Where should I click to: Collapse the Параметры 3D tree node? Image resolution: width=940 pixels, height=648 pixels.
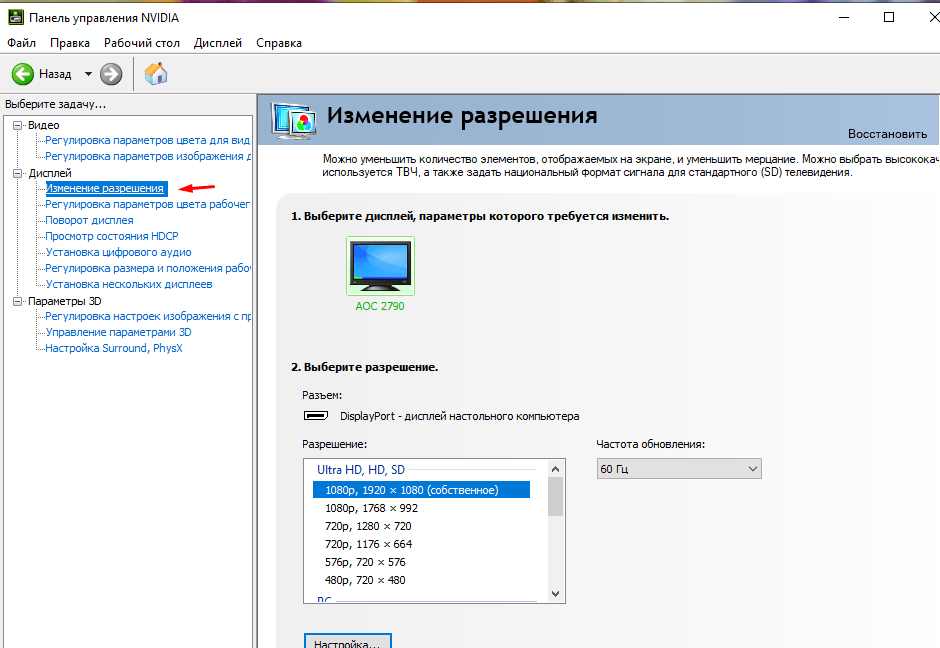click(x=17, y=301)
